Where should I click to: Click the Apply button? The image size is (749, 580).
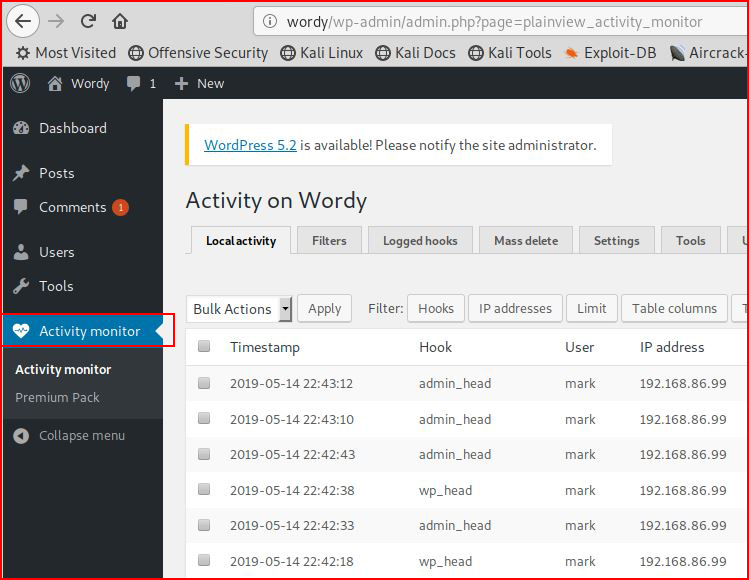pyautogui.click(x=325, y=309)
